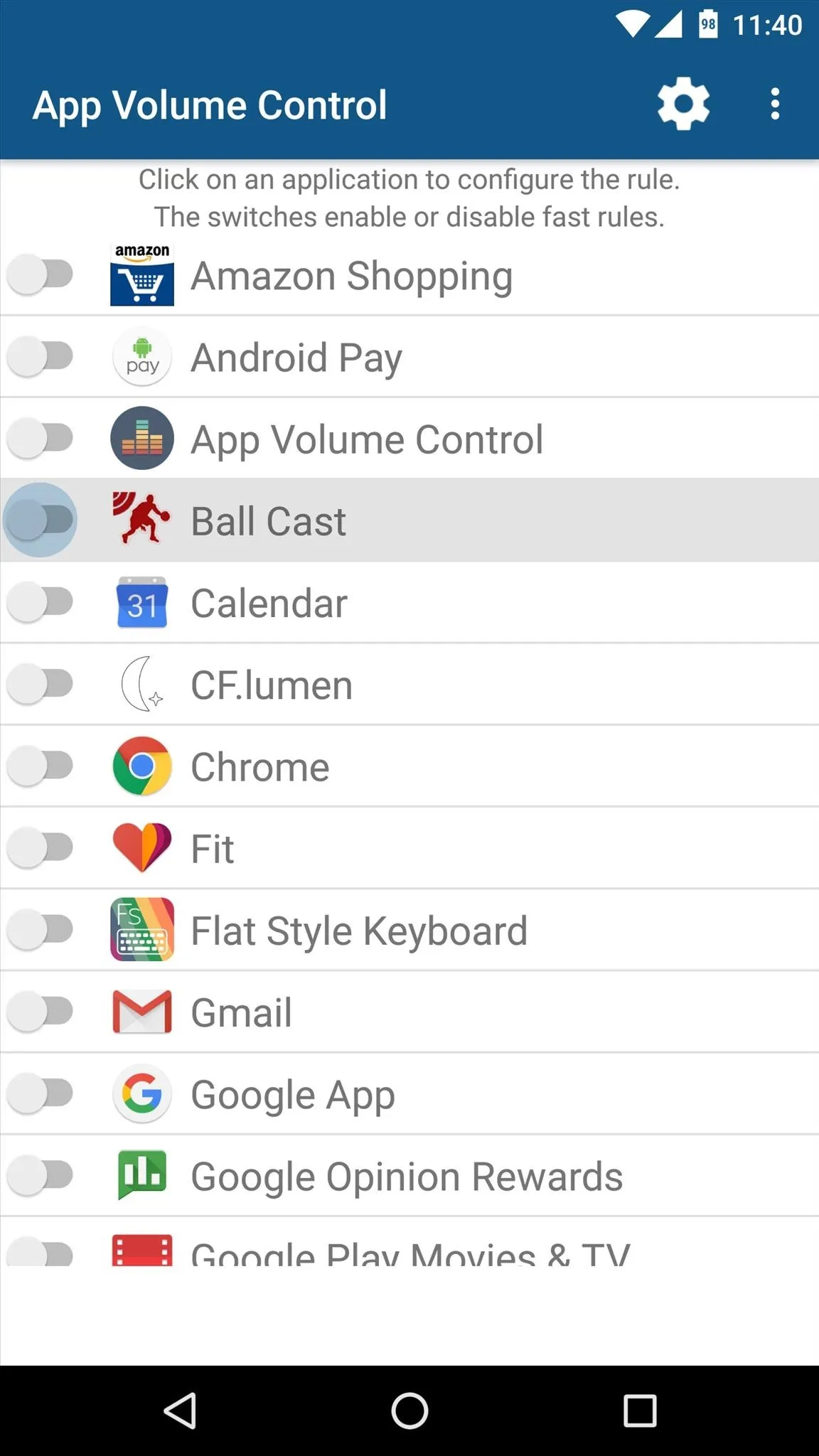Configure the rule for Flat Style Keyboard
Viewport: 819px width, 1456px height.
pyautogui.click(x=409, y=929)
